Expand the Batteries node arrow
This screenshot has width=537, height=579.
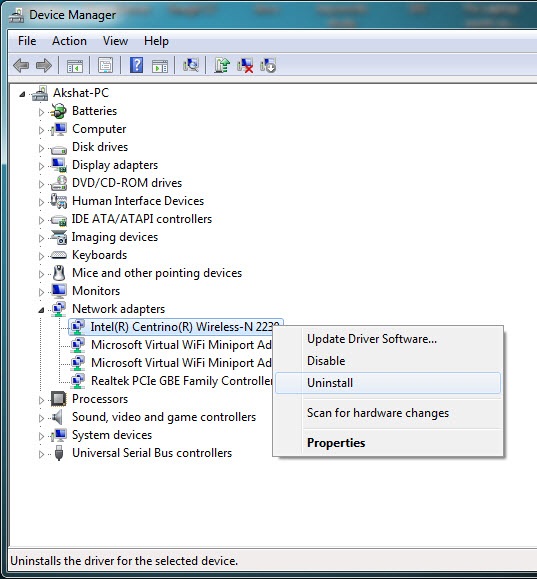click(x=41, y=112)
